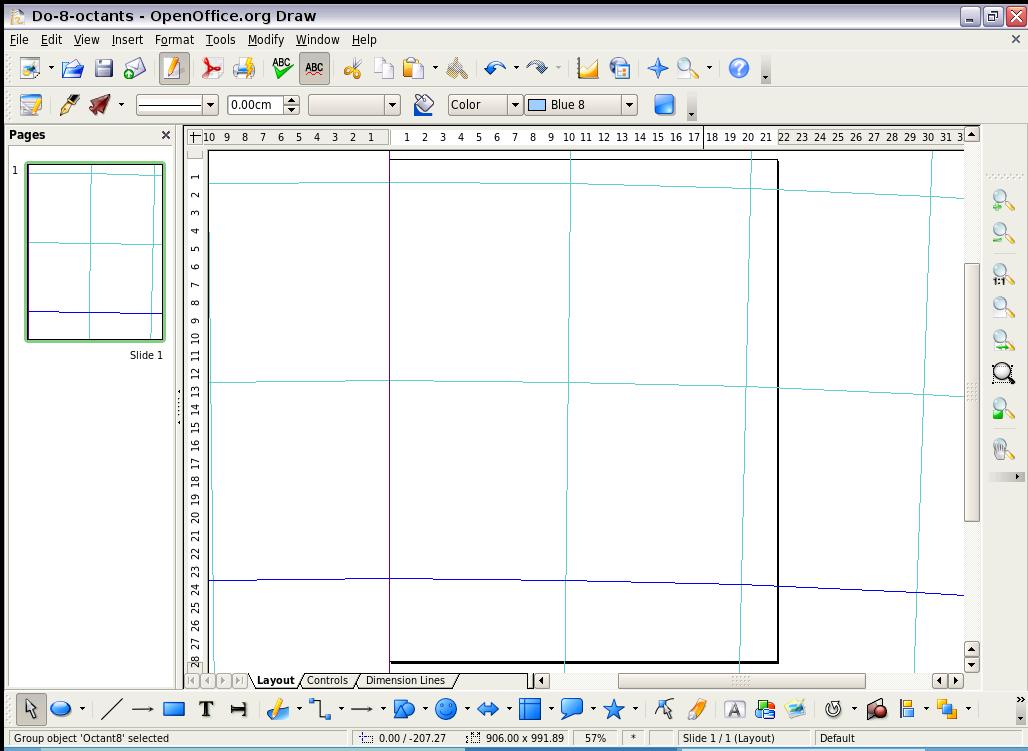The image size is (1028, 751).
Task: Click the line width 0.00cm field
Action: tap(256, 105)
